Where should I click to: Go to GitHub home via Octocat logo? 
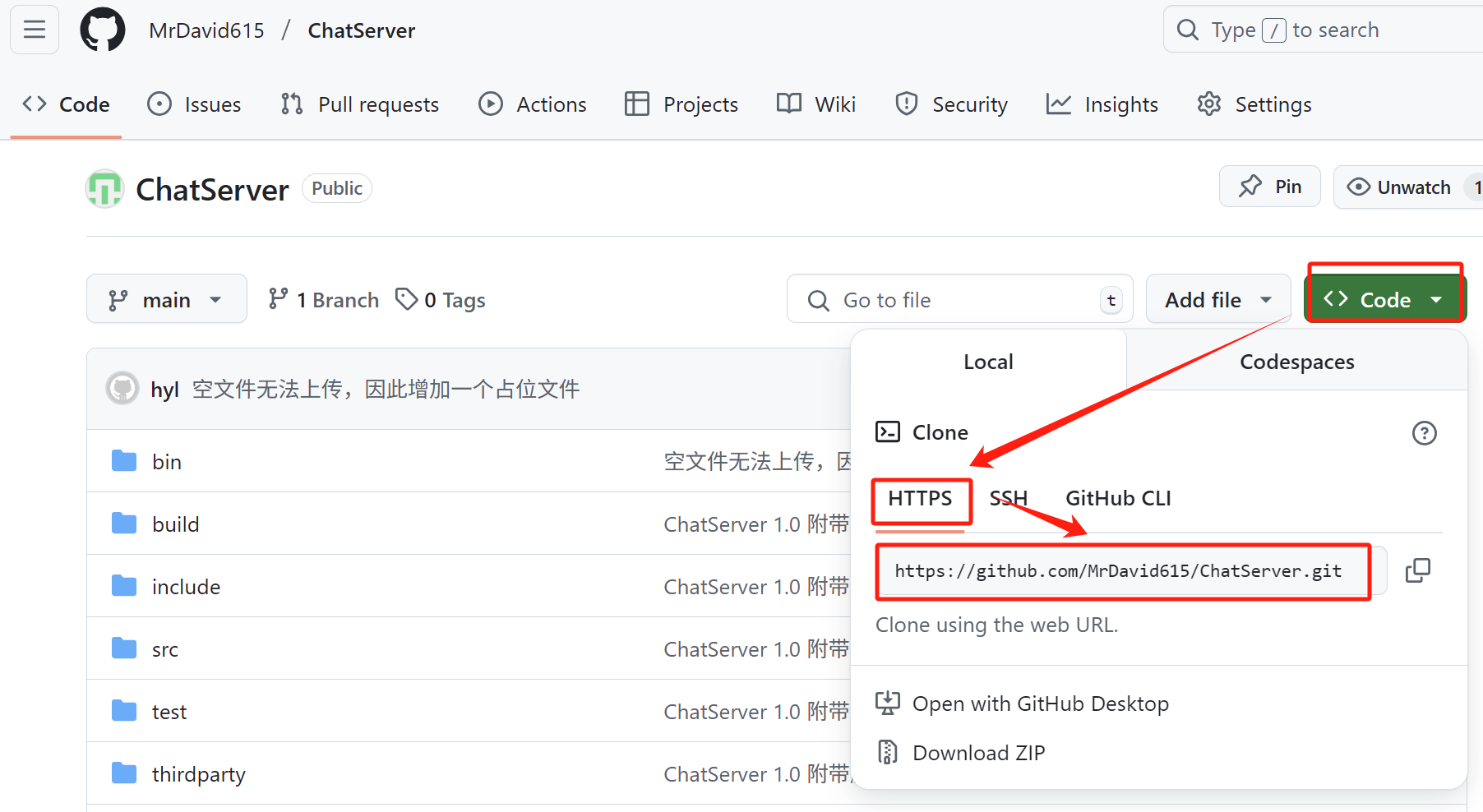pyautogui.click(x=103, y=30)
